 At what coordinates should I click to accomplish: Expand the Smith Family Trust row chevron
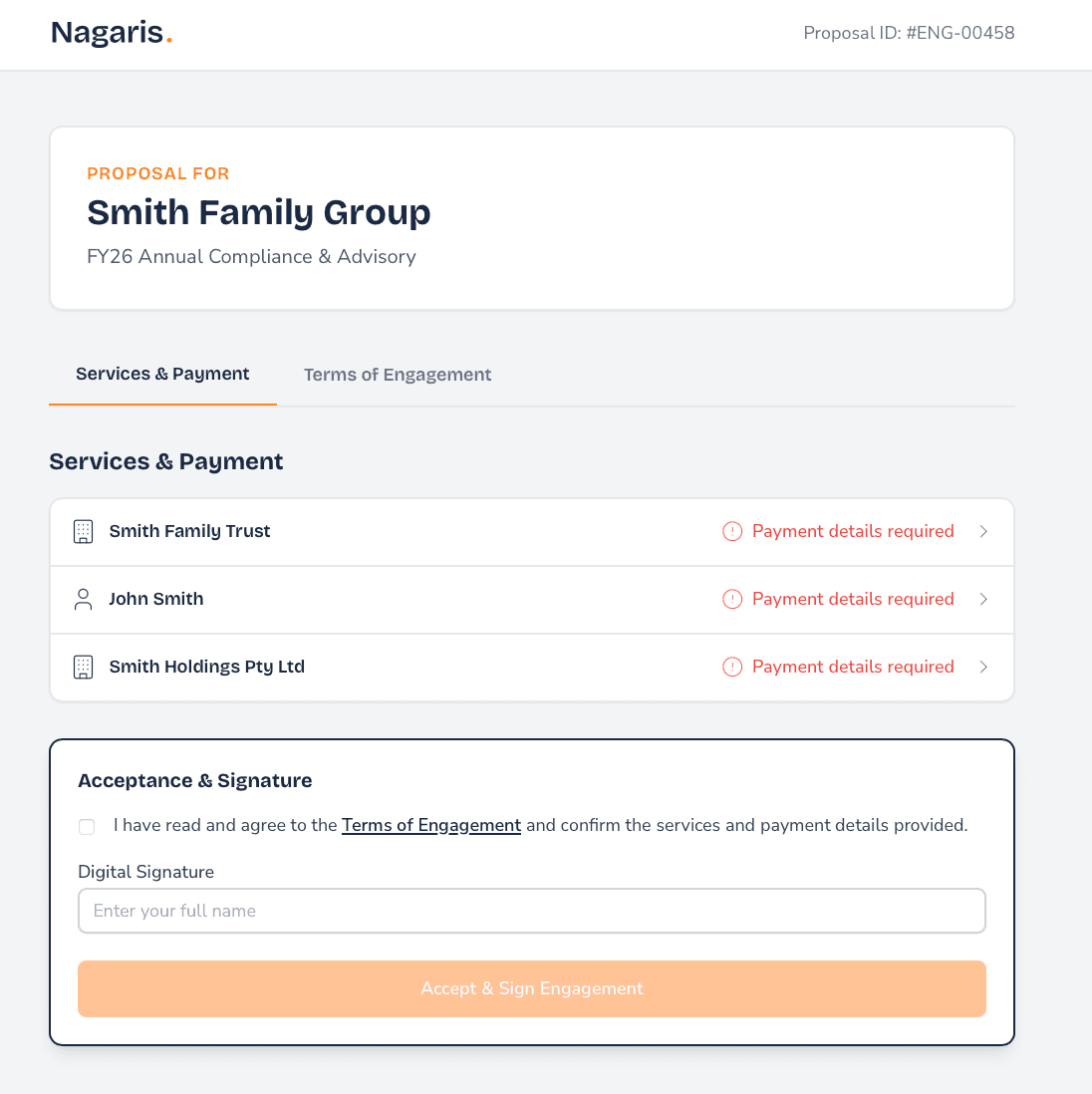pos(983,531)
